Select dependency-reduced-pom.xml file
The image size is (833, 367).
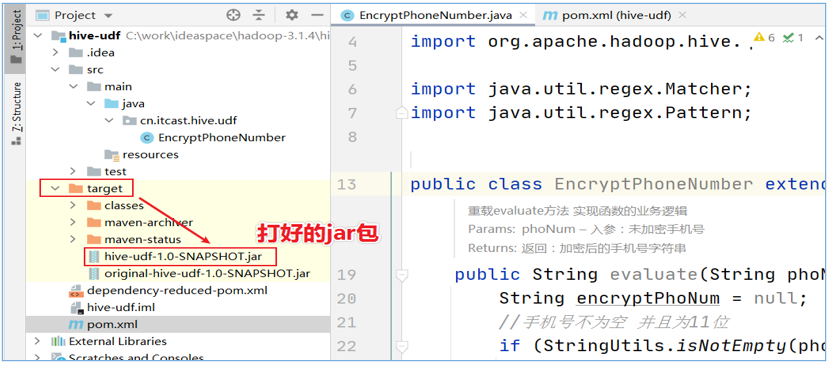pos(177,291)
